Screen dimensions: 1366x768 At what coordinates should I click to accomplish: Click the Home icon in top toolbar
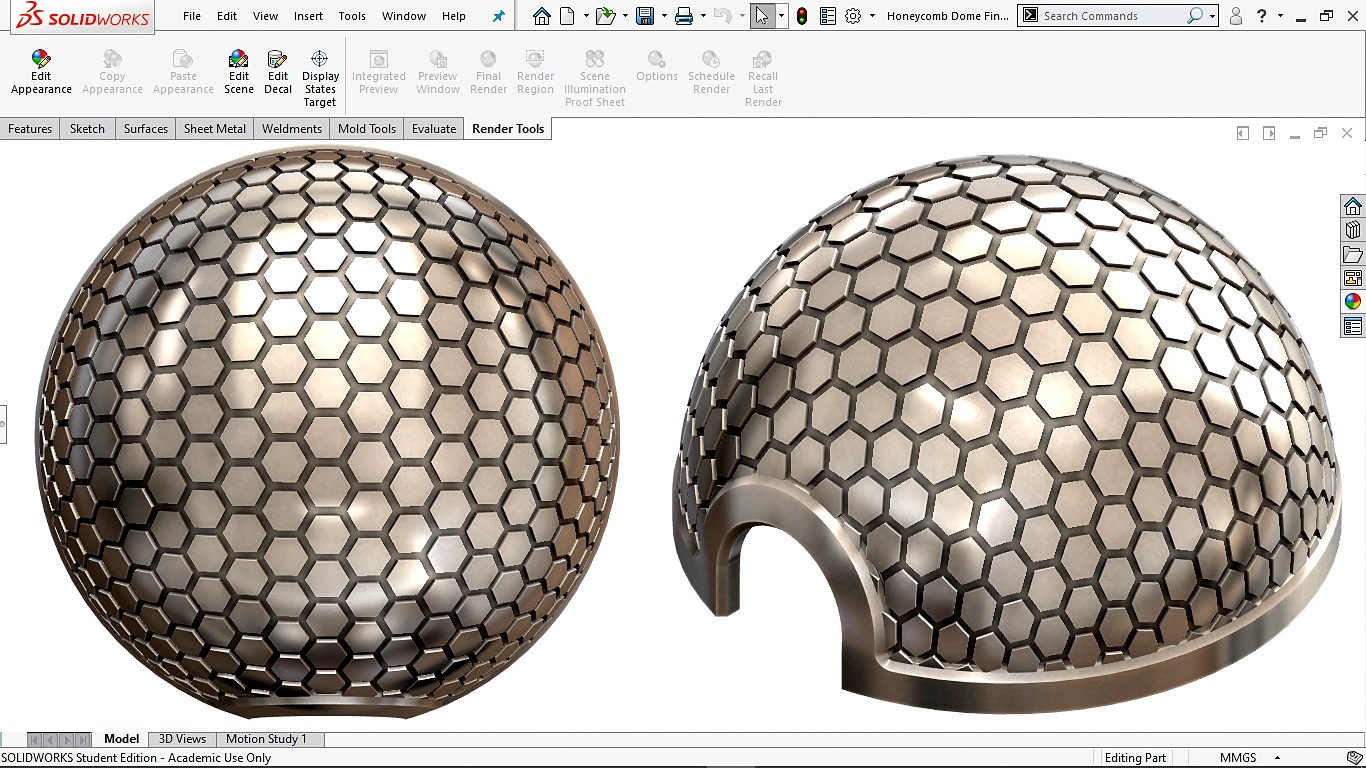click(541, 16)
